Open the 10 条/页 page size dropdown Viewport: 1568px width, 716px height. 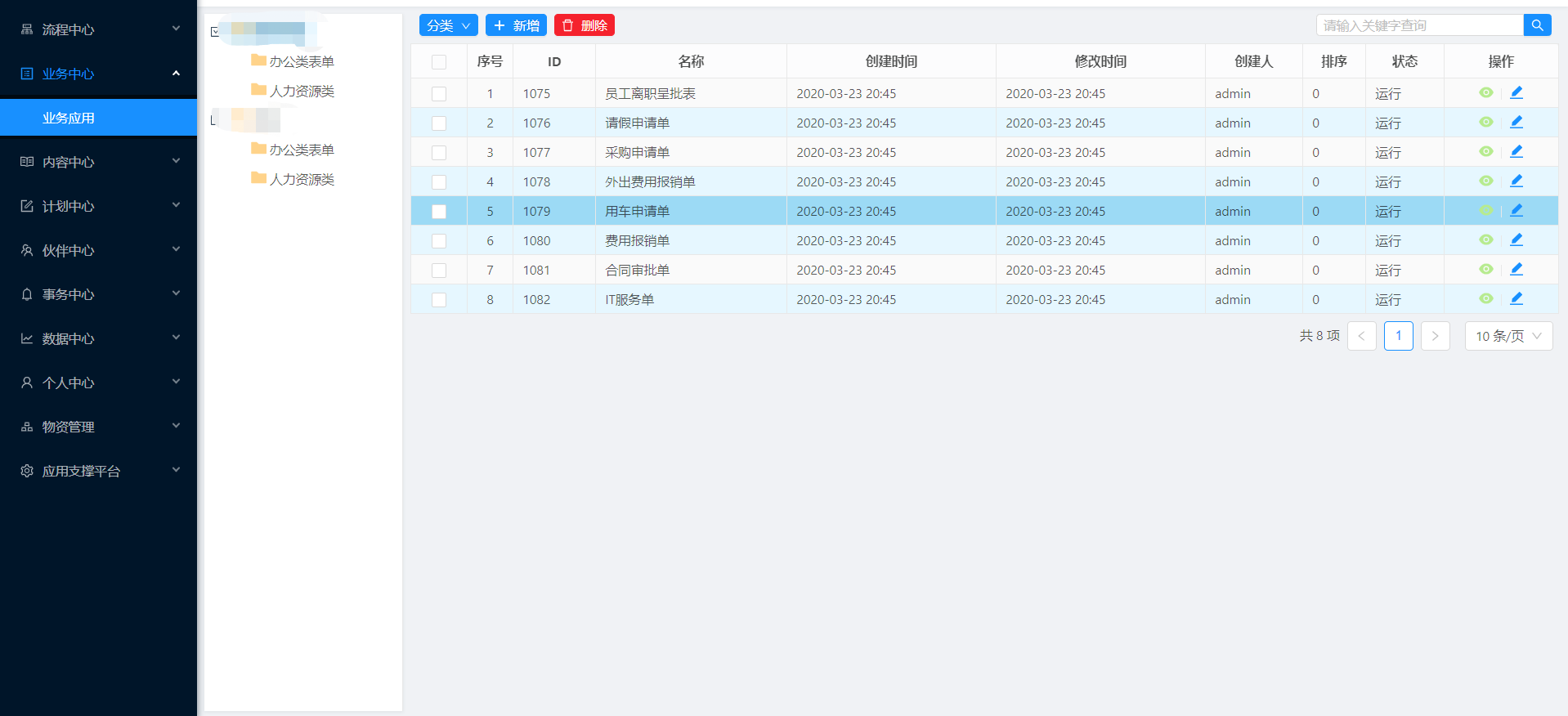(x=1508, y=336)
